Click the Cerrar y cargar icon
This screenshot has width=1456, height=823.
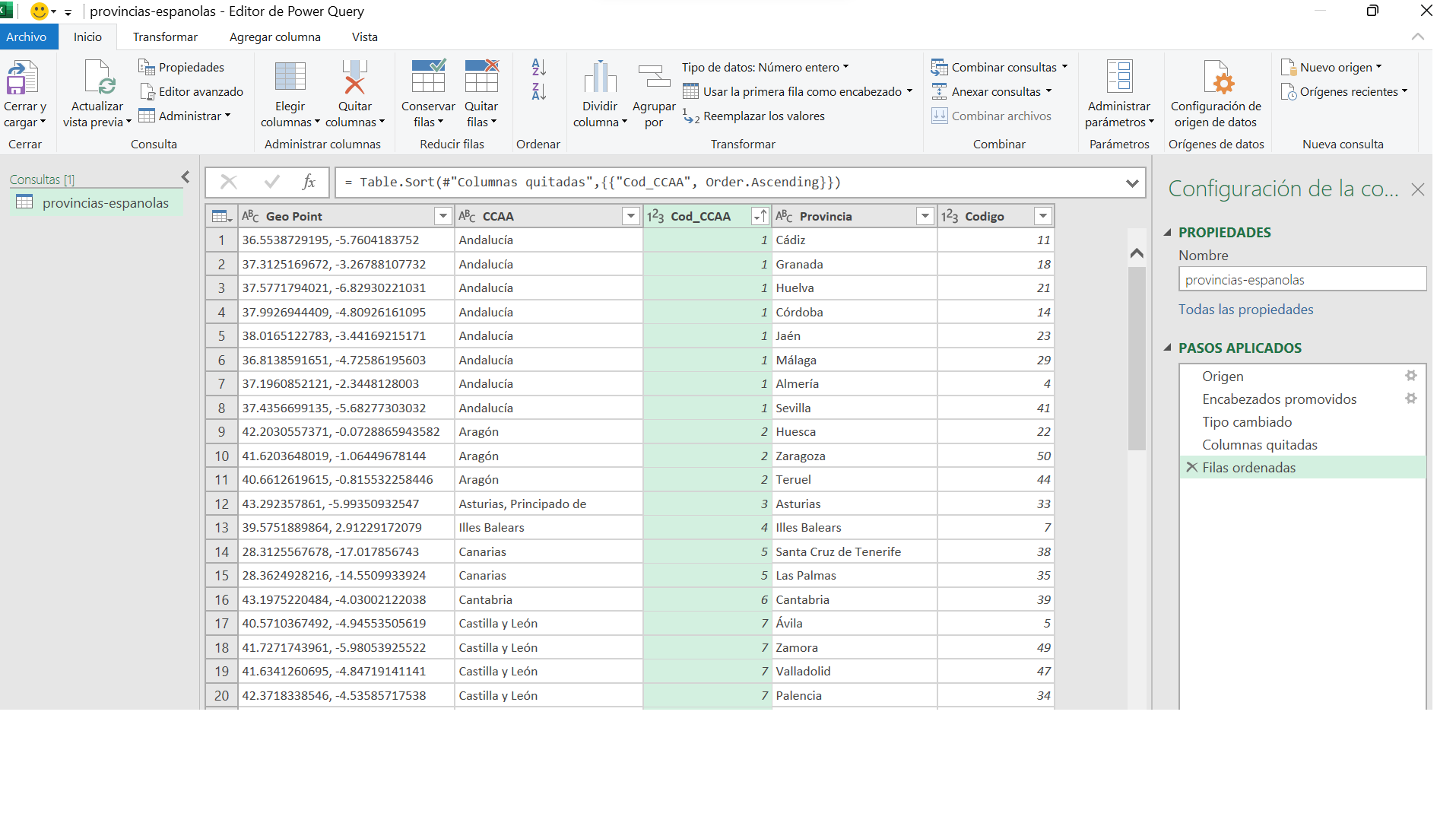pyautogui.click(x=23, y=77)
